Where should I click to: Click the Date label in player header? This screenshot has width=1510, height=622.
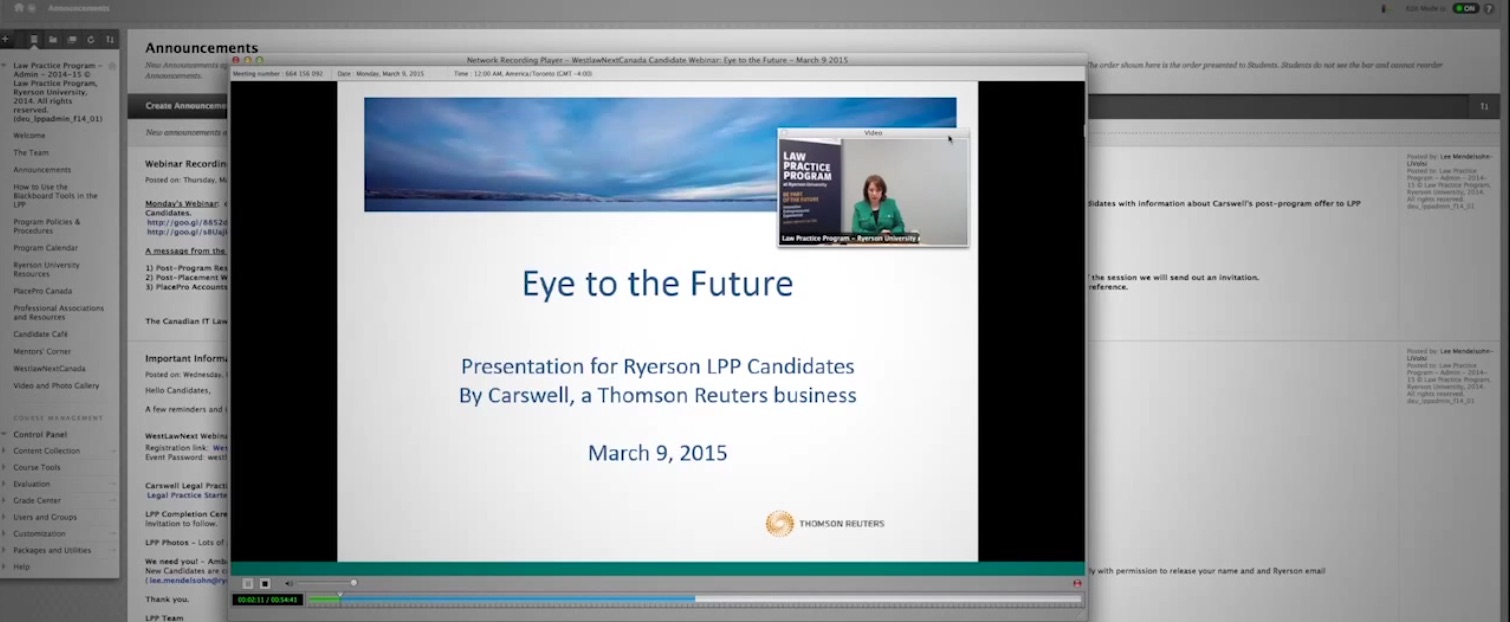[380, 74]
